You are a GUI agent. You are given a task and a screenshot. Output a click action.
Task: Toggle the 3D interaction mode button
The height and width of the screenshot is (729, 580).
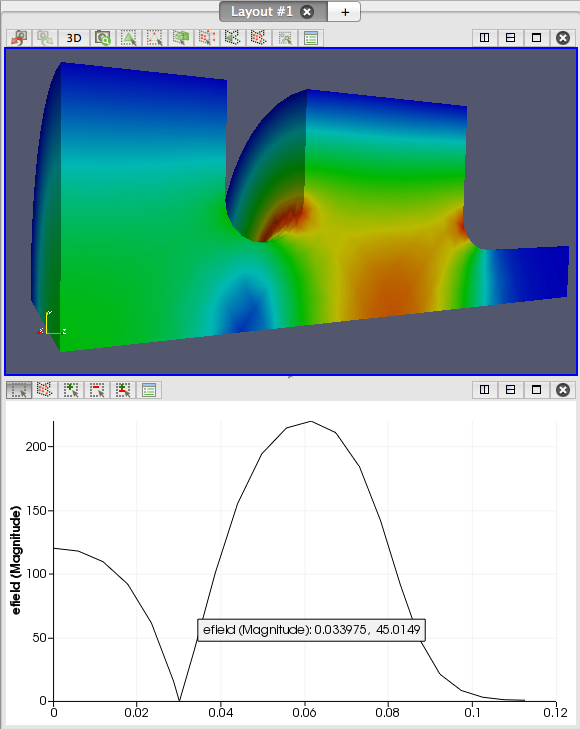(x=74, y=38)
